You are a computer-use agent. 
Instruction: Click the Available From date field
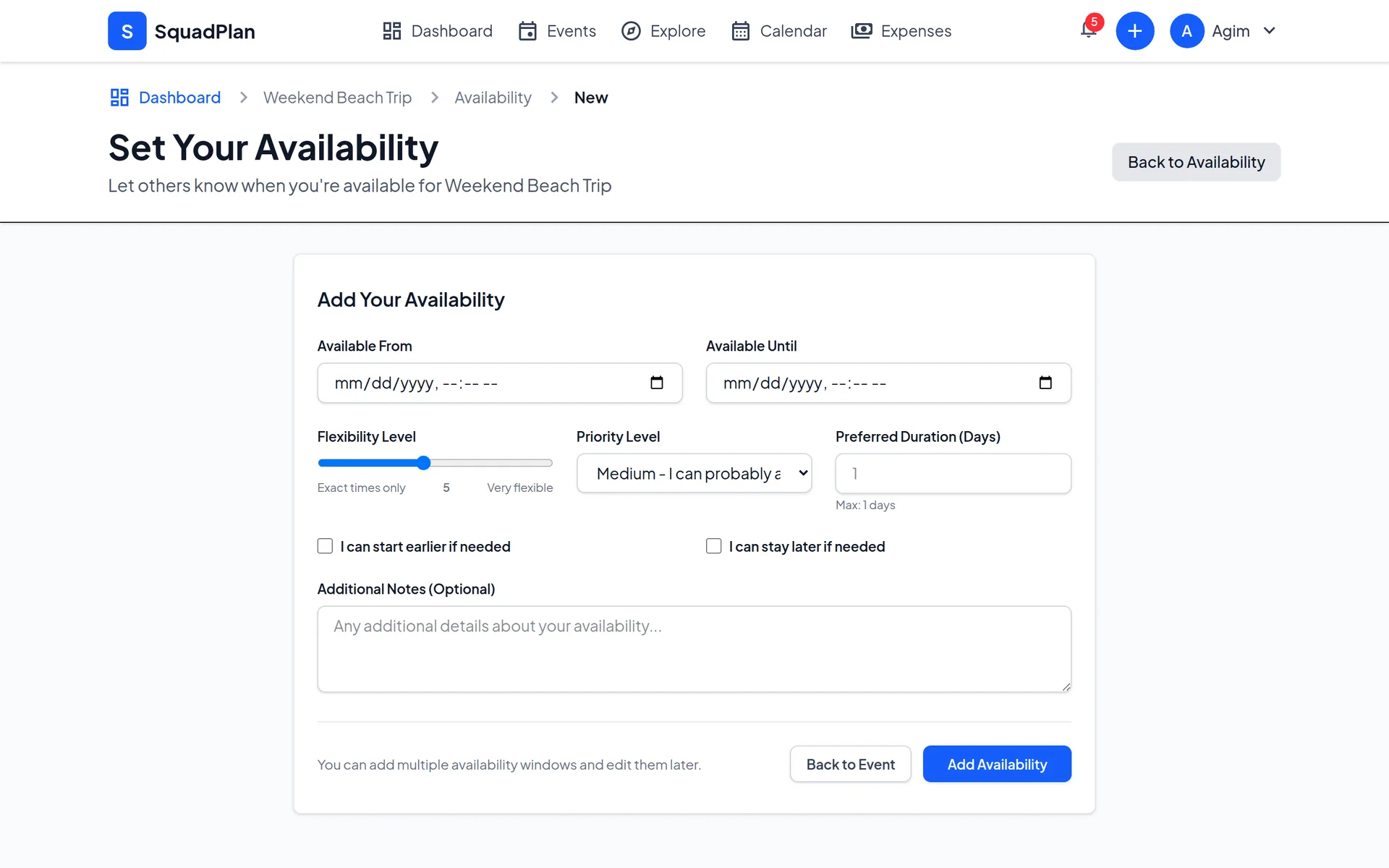click(500, 383)
